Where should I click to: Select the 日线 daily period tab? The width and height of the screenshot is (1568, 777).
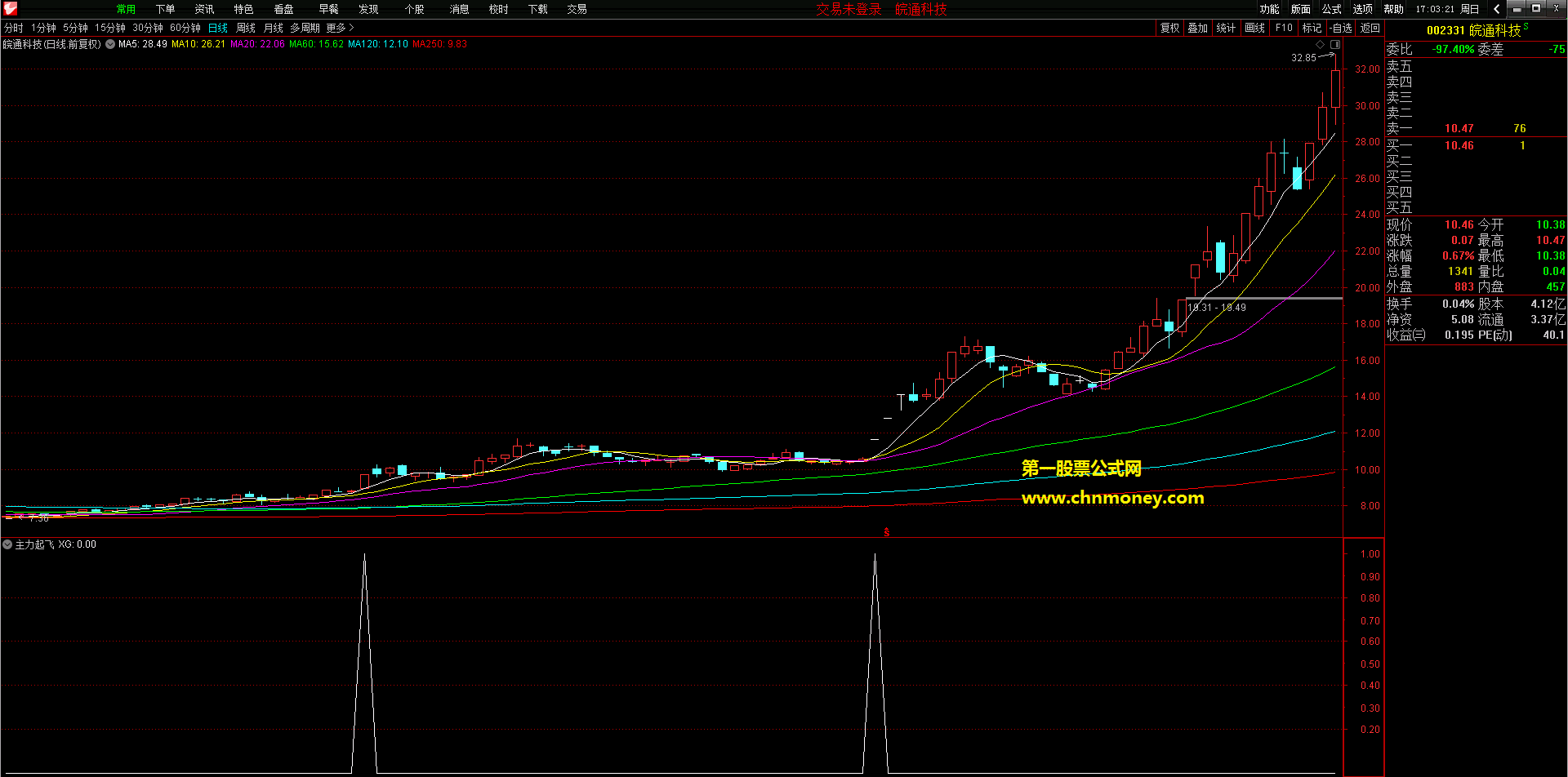click(x=218, y=28)
